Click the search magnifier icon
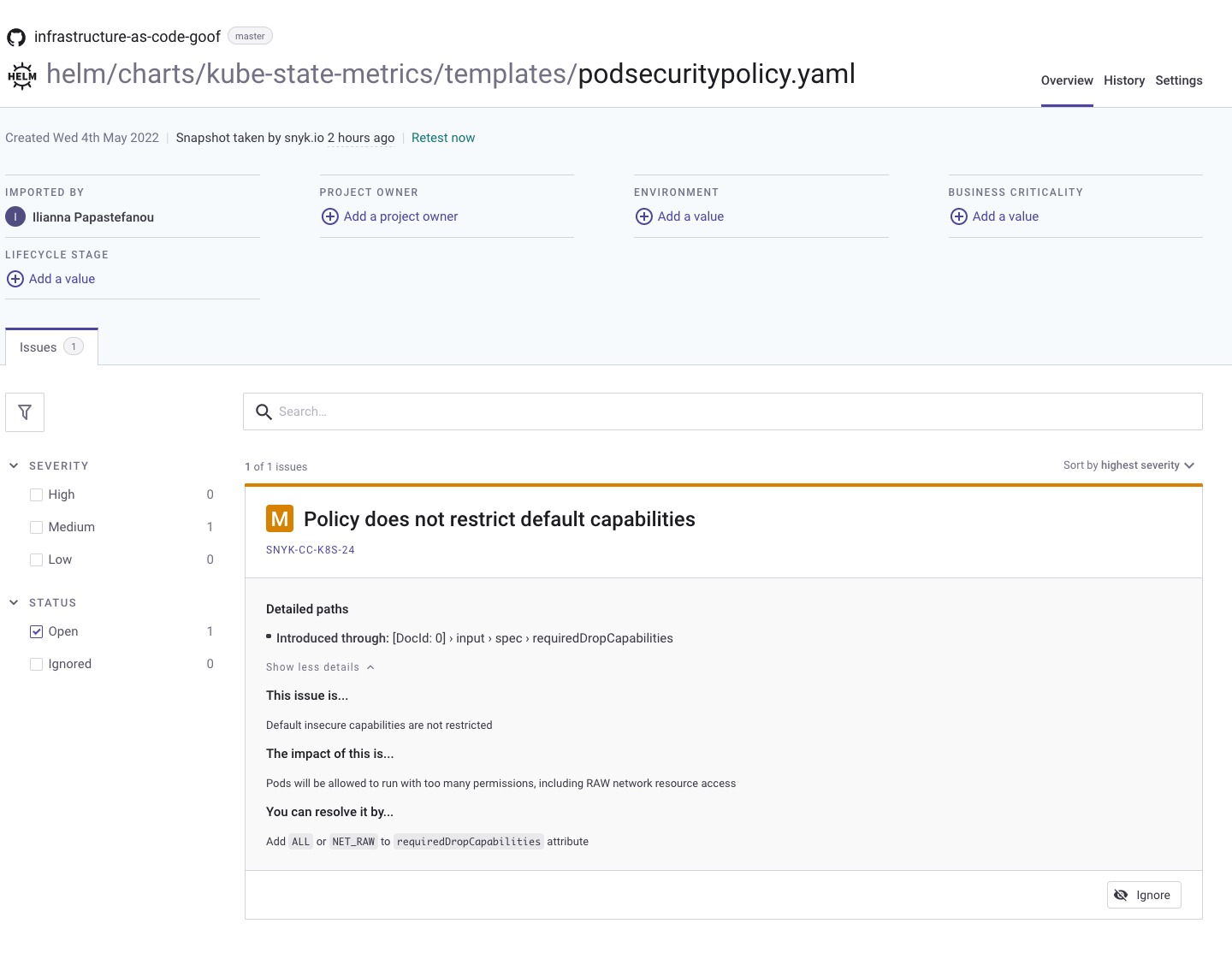1232x959 pixels. click(x=264, y=412)
